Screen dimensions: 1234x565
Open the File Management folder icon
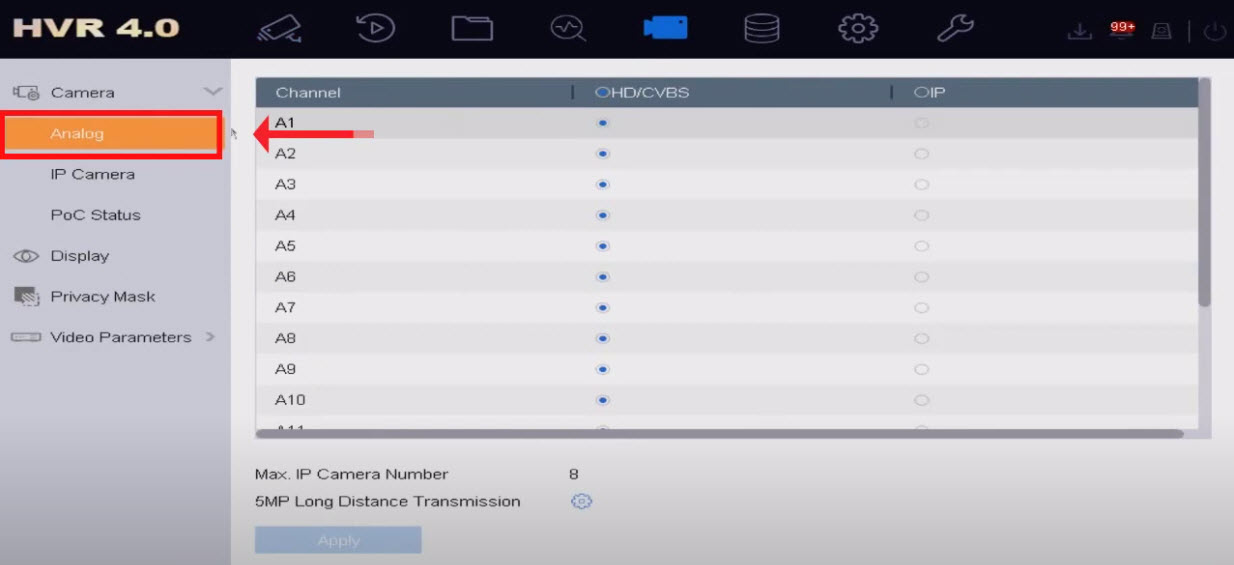click(x=472, y=28)
